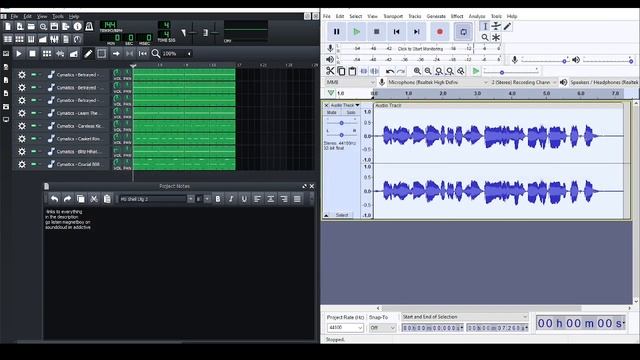Click the LMMS magnifier zoom icon
640x360 pixels.
coord(156,53)
